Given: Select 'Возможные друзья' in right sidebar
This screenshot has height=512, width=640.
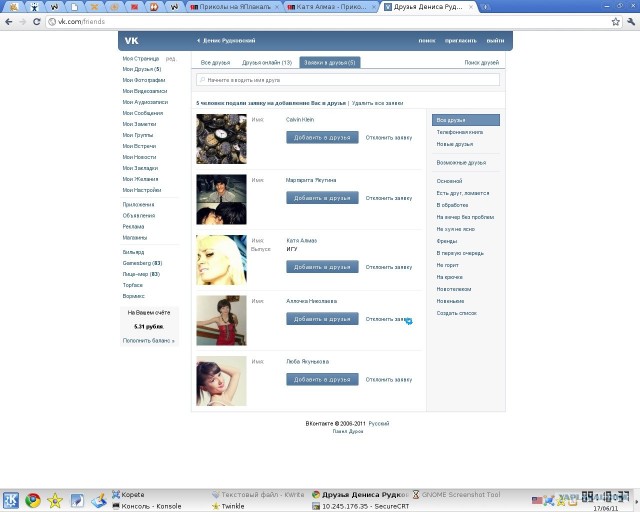Looking at the screenshot, I should (x=461, y=163).
